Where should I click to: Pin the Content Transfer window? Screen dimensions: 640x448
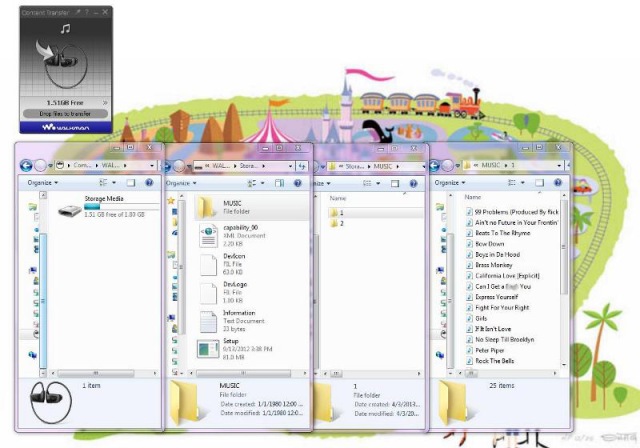pyautogui.click(x=78, y=12)
